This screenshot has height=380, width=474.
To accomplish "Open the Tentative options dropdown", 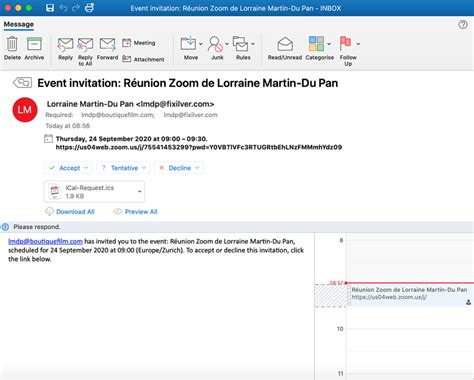I will coord(144,168).
